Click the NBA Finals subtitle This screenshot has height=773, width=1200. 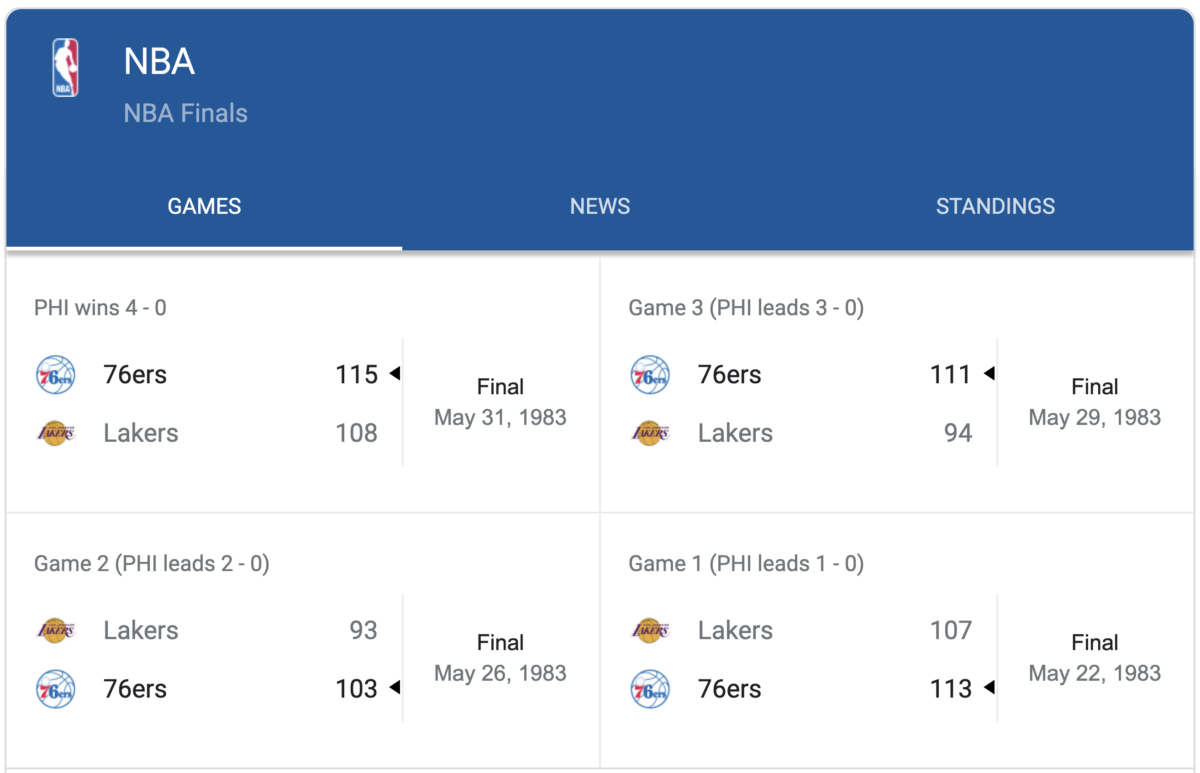coord(186,113)
